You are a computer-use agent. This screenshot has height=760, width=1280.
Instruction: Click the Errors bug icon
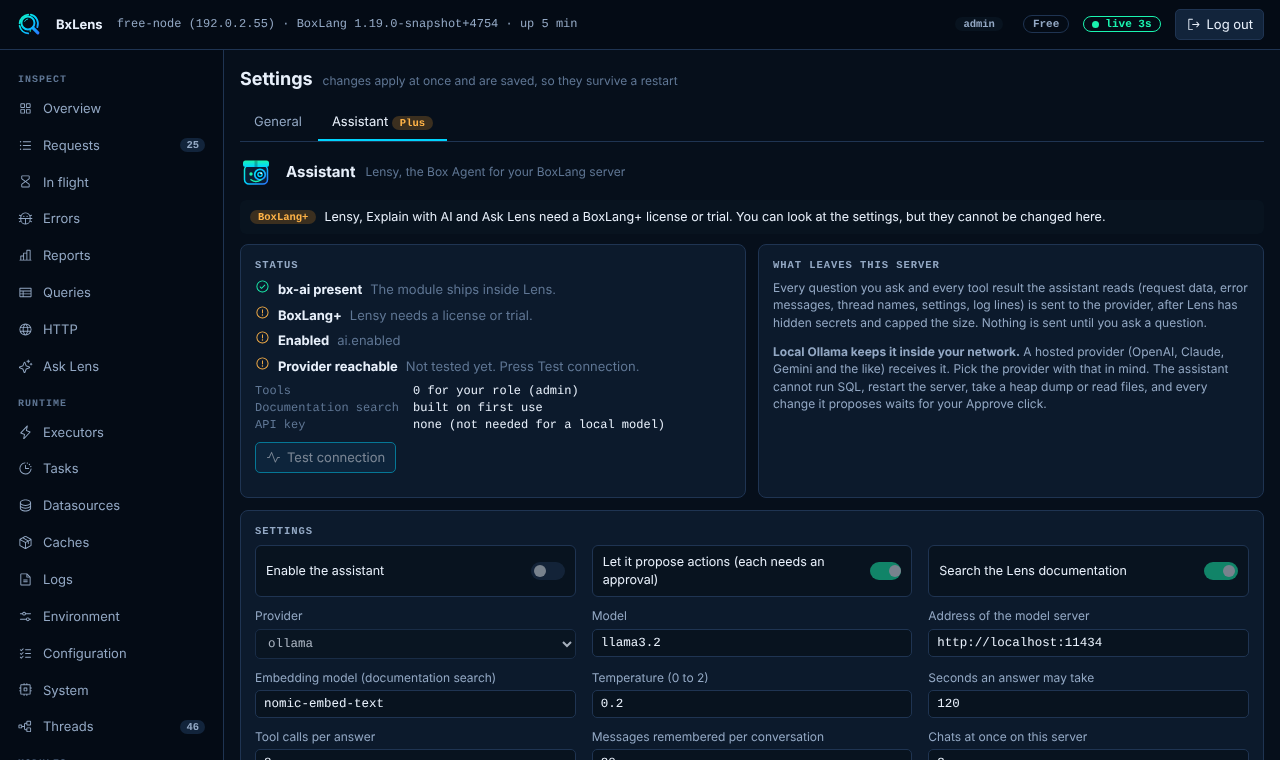pos(25,218)
